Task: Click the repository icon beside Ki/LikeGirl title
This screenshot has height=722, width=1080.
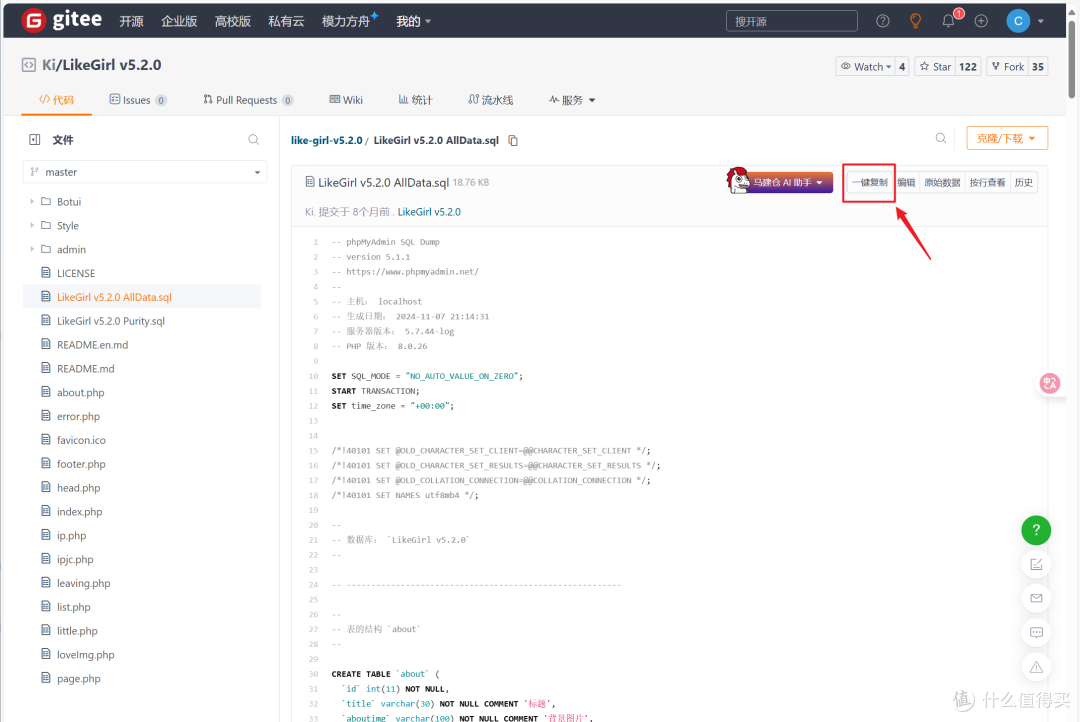Action: (28, 65)
